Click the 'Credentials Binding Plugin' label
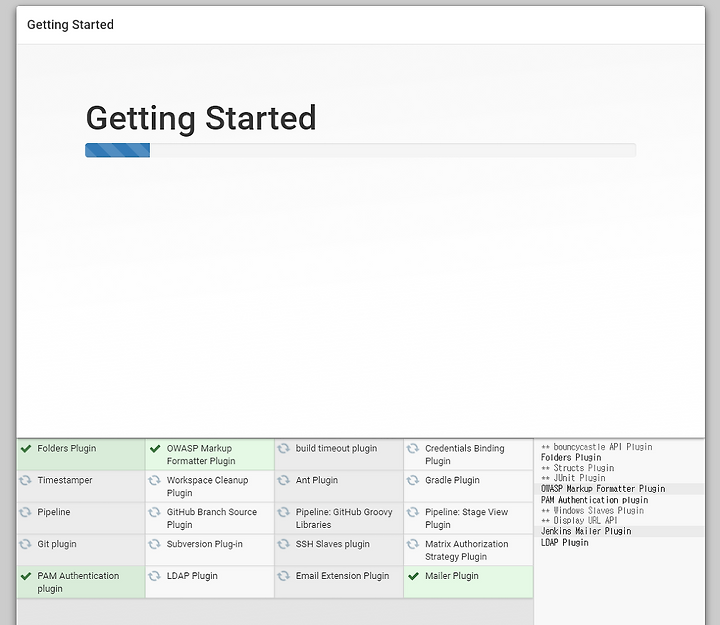The image size is (720, 625). 464,455
